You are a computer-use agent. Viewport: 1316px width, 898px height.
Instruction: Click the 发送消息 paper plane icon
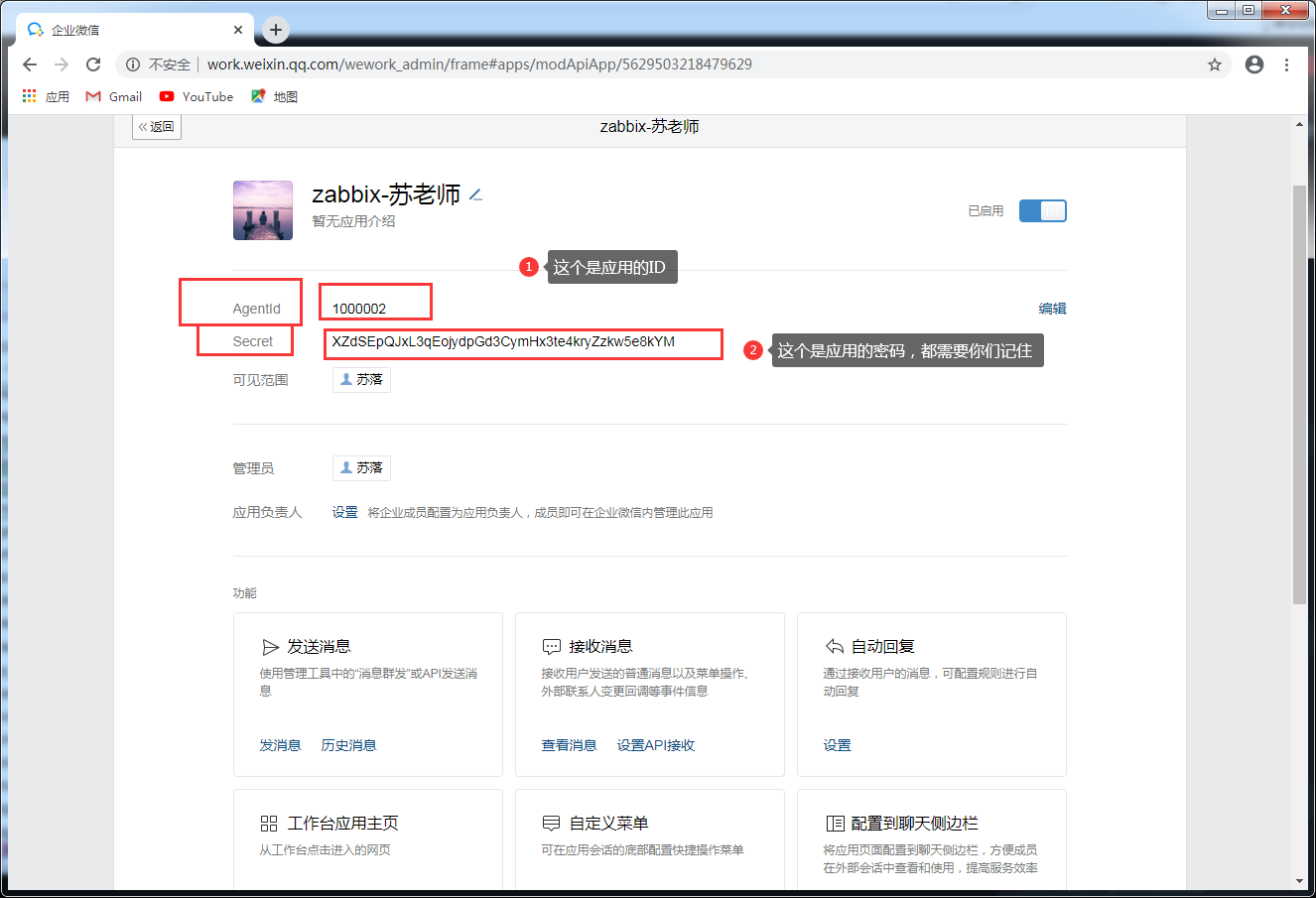coord(270,647)
